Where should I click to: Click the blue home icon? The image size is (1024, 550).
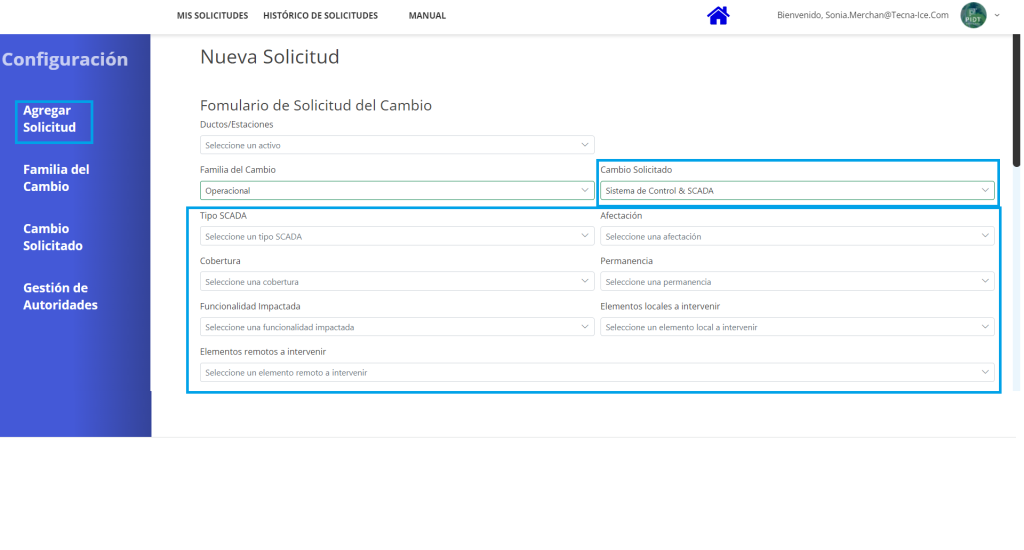(x=718, y=15)
